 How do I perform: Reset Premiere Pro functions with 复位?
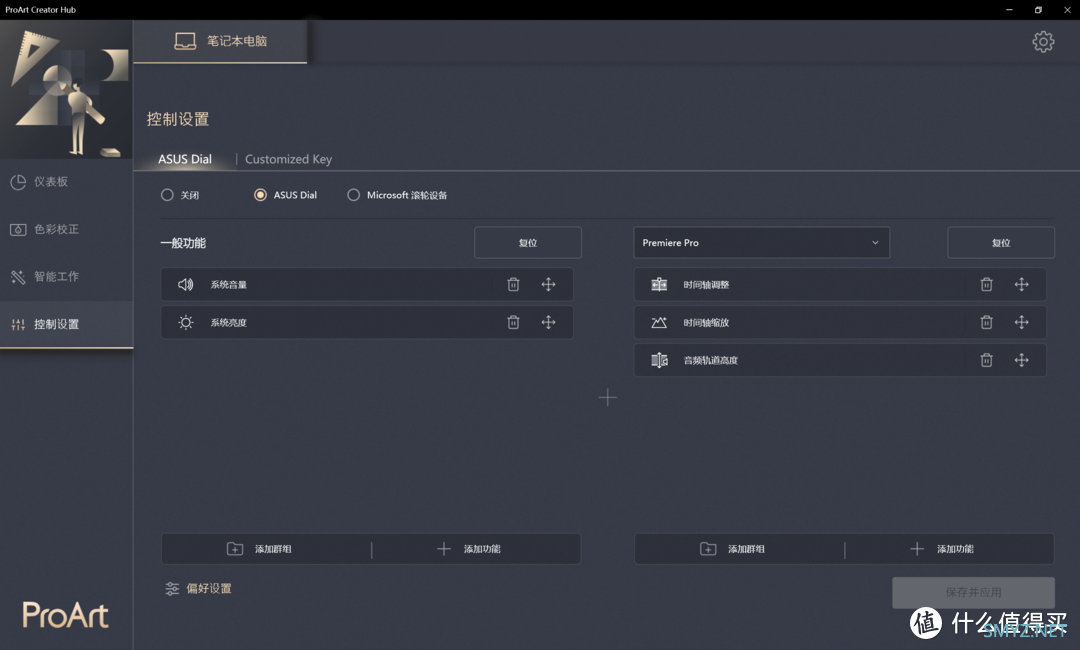click(1001, 242)
